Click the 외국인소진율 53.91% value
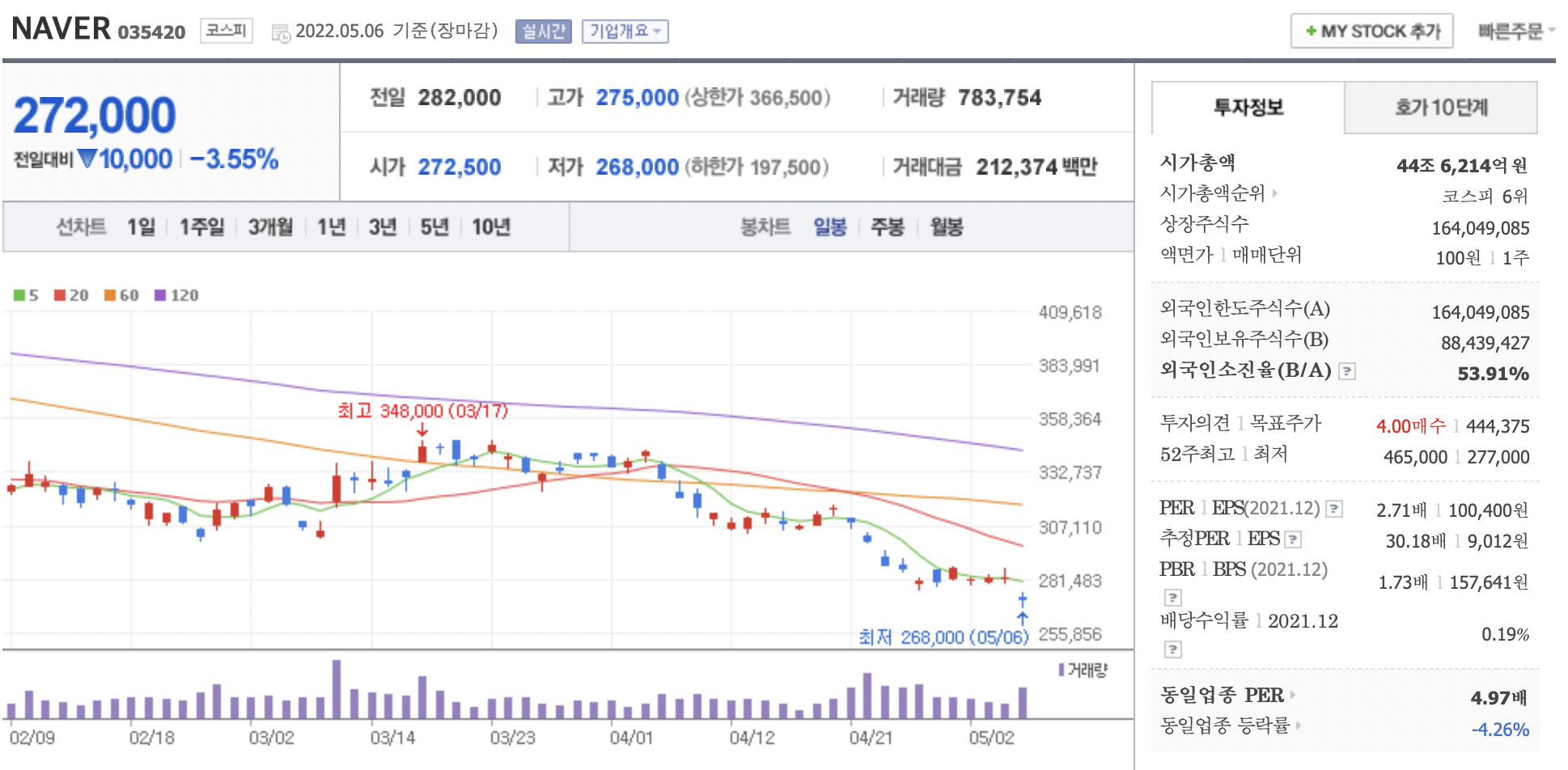The height and width of the screenshot is (770, 1568). [1494, 374]
